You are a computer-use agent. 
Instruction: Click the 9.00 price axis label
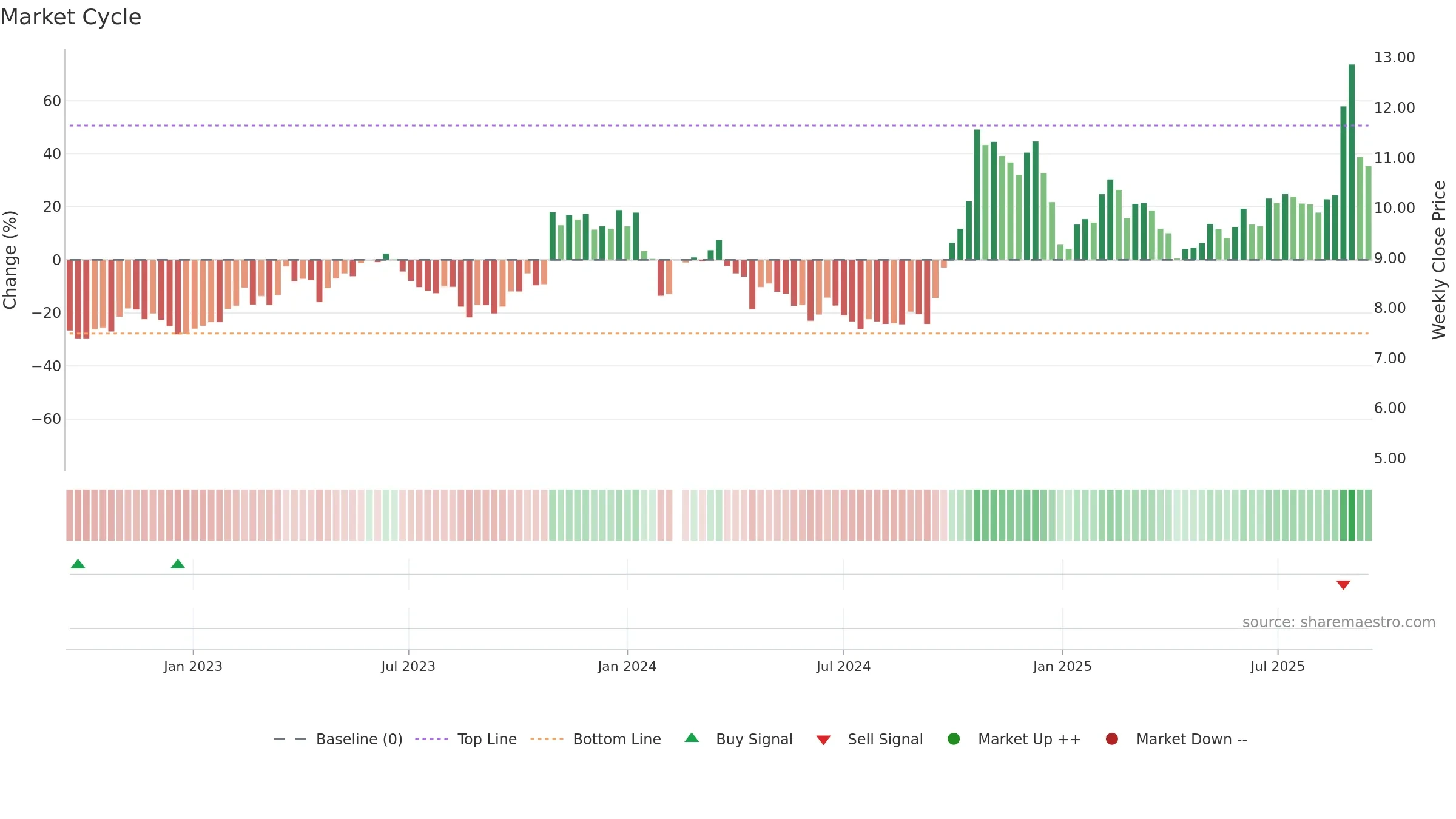coord(1390,258)
